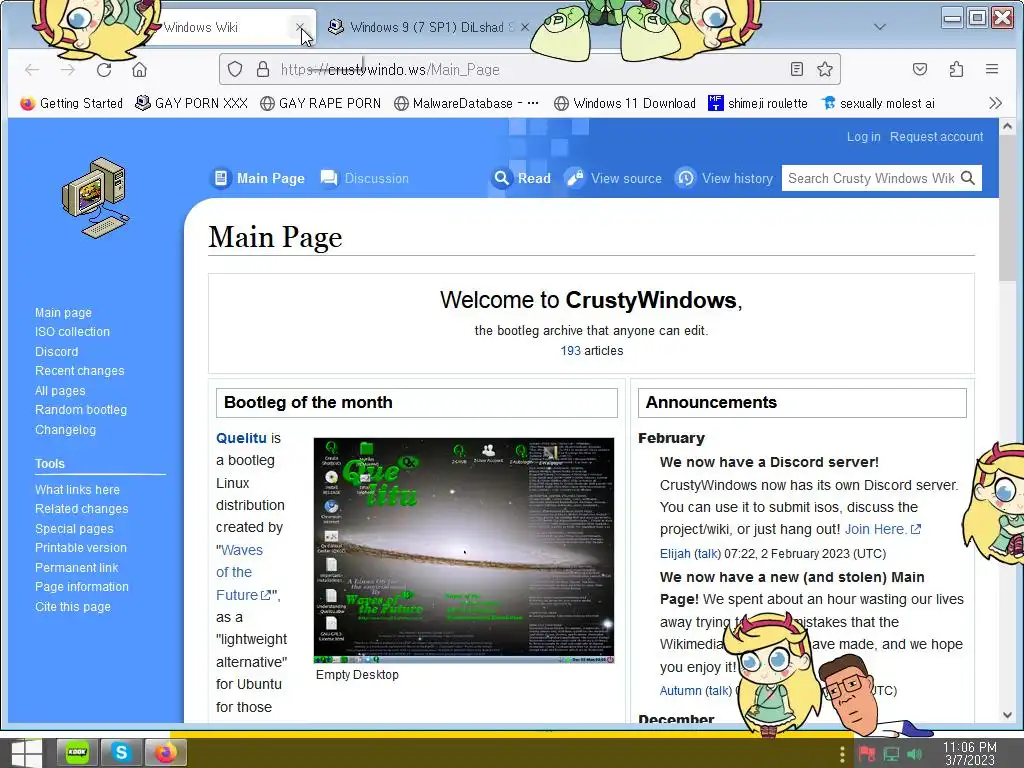
Task: Click the volume speaker tray icon
Action: point(914,754)
